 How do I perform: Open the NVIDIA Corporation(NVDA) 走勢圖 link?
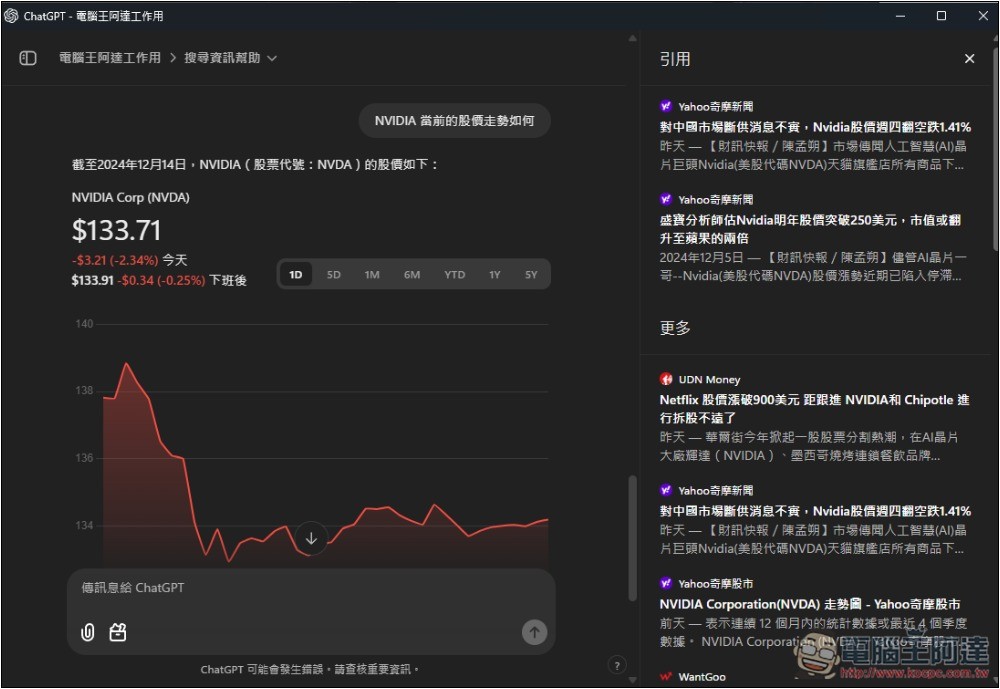click(x=810, y=604)
